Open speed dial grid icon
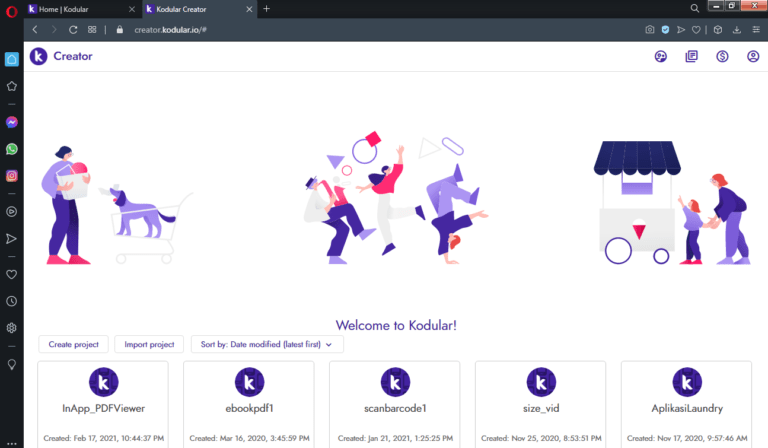 [x=92, y=30]
